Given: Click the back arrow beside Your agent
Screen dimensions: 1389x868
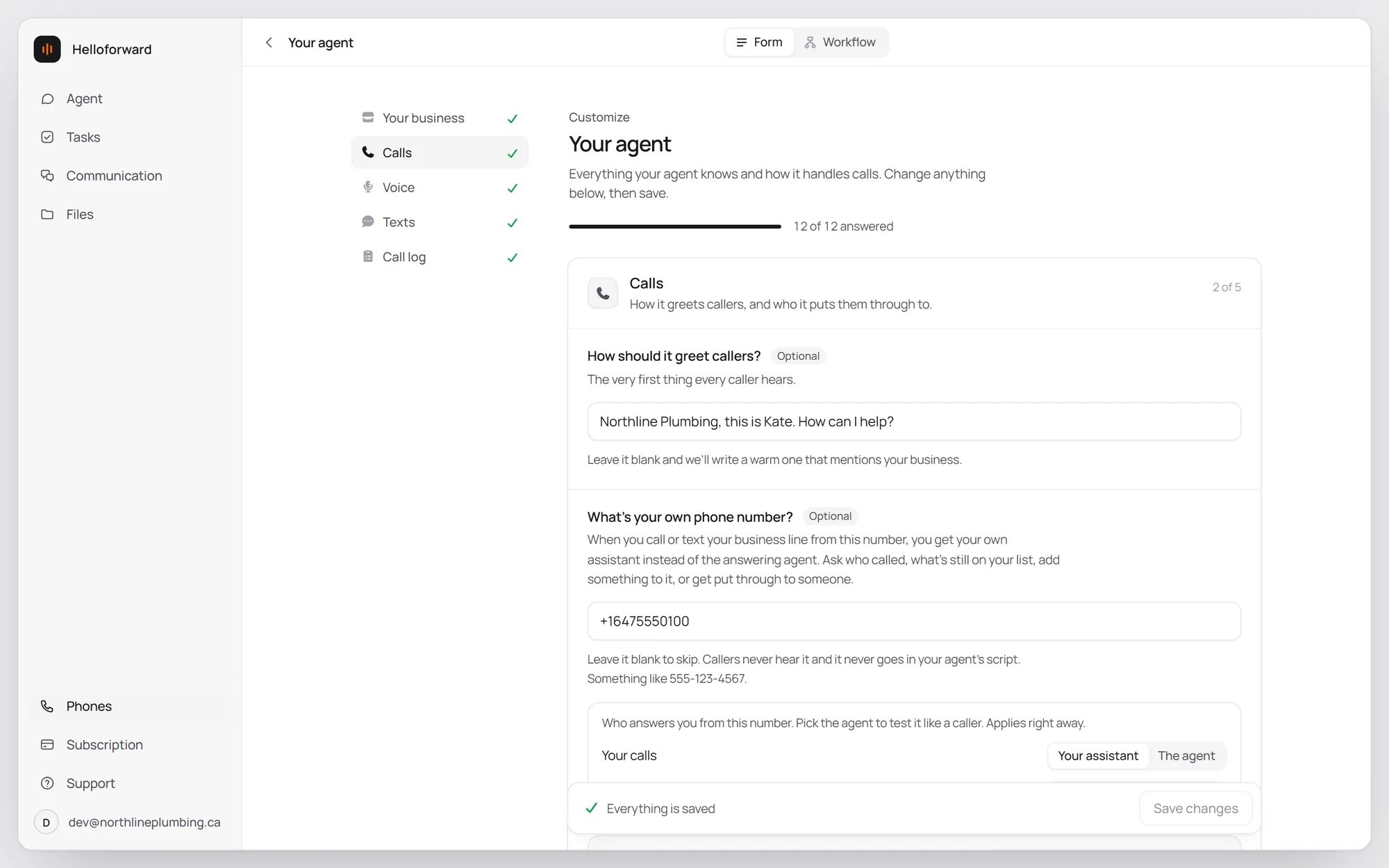Looking at the screenshot, I should (269, 42).
